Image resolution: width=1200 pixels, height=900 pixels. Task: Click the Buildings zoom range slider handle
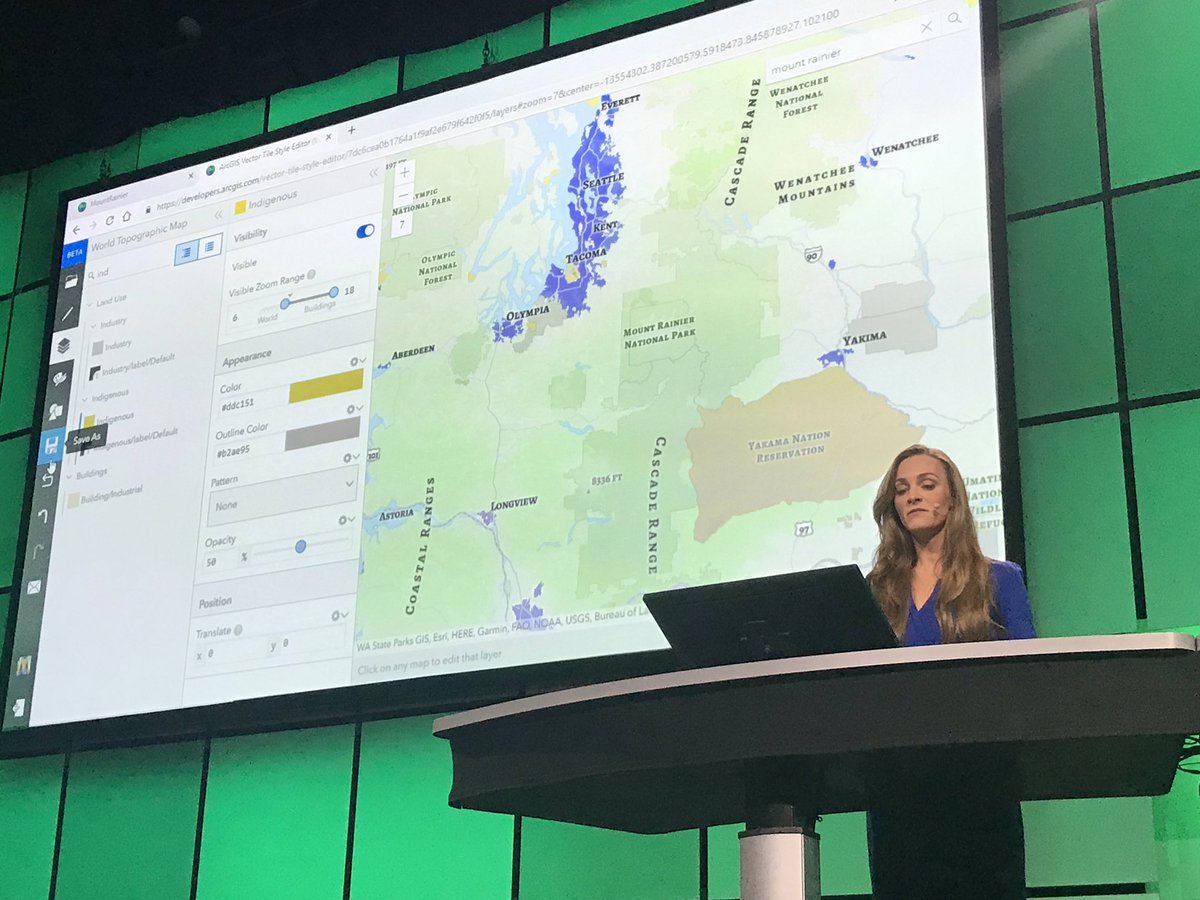333,291
